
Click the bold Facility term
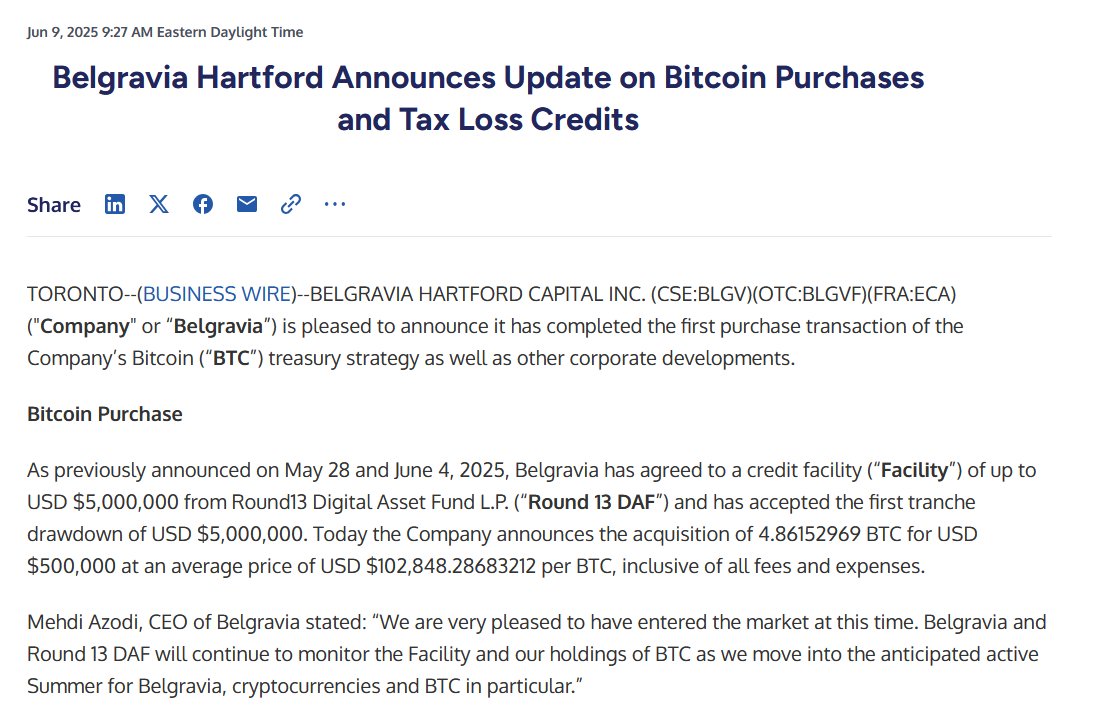coord(914,470)
